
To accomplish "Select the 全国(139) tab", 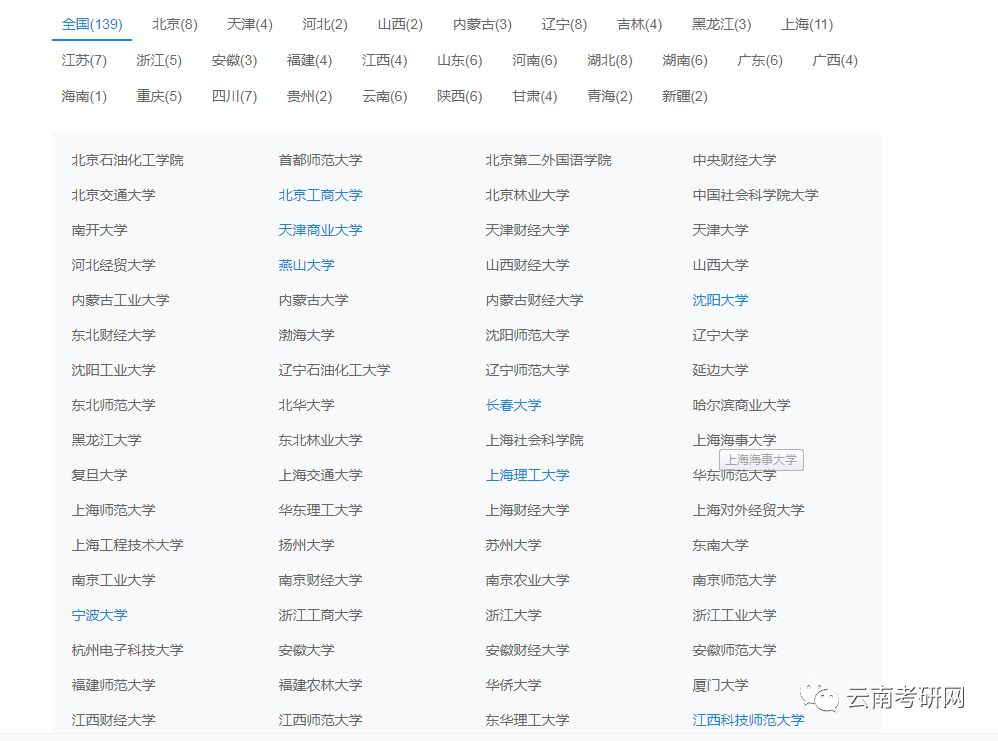I will point(92,24).
